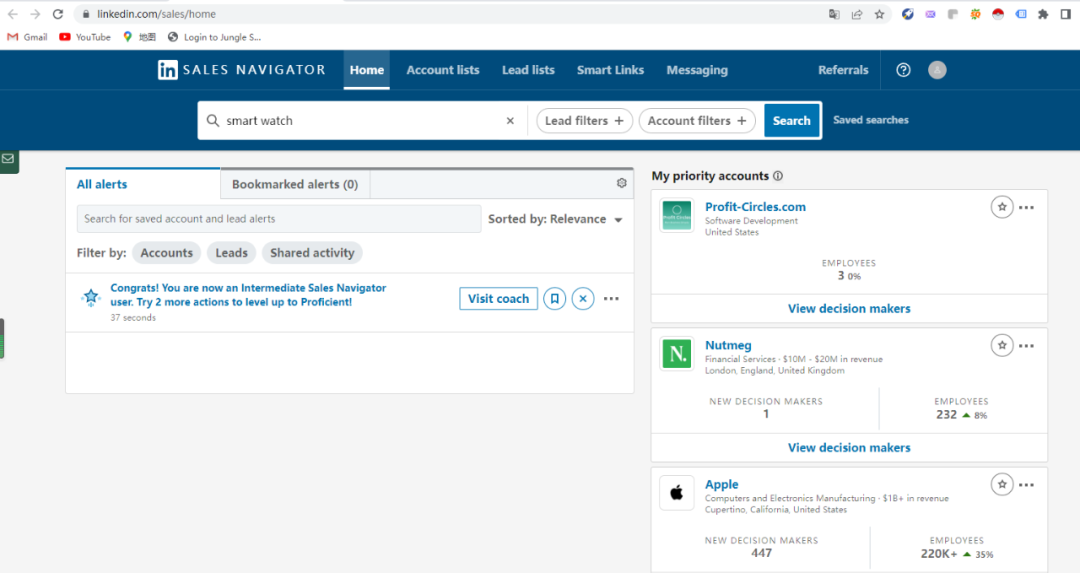Open the Help question-mark icon

click(903, 70)
